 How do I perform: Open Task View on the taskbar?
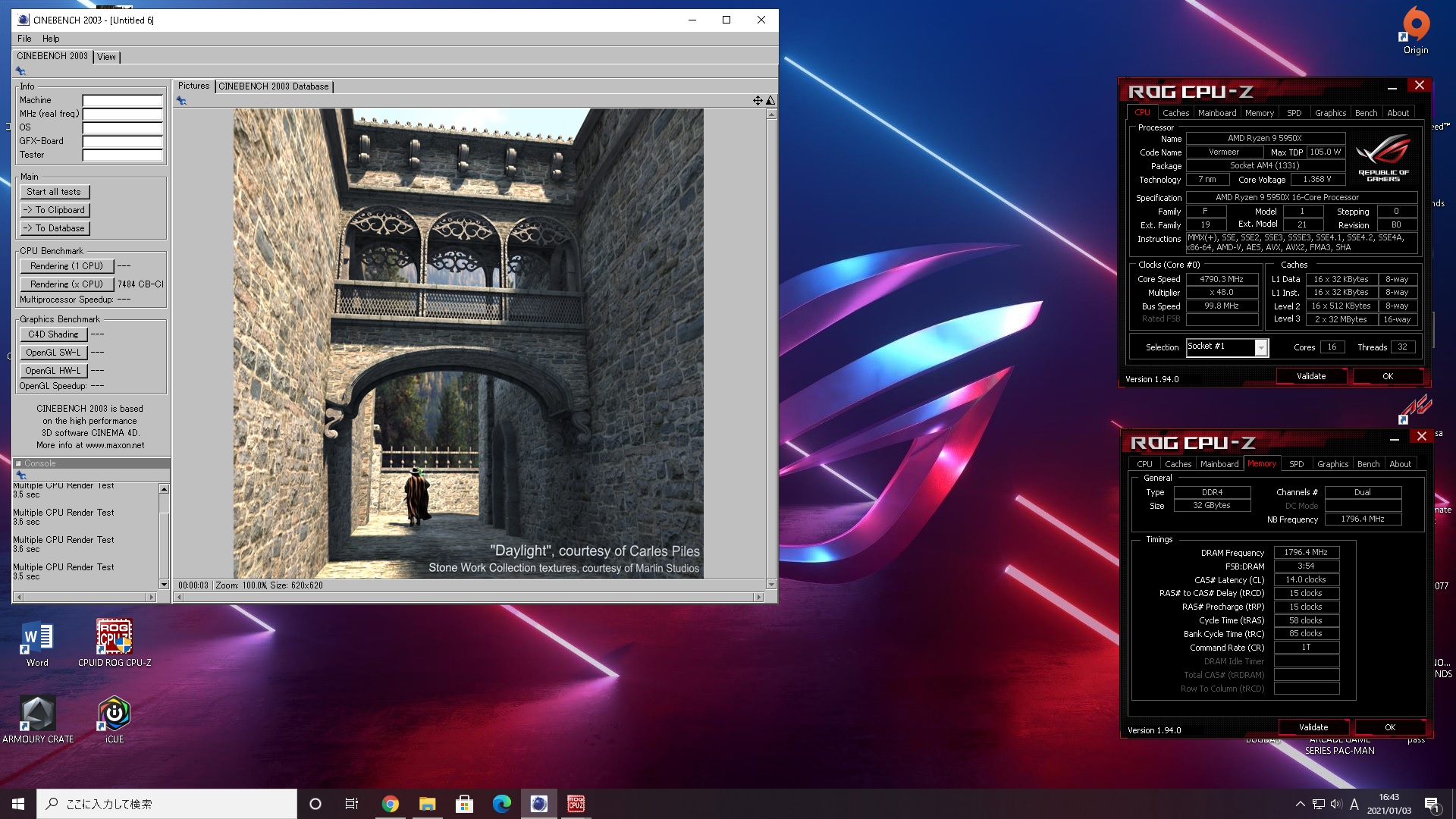tap(352, 804)
